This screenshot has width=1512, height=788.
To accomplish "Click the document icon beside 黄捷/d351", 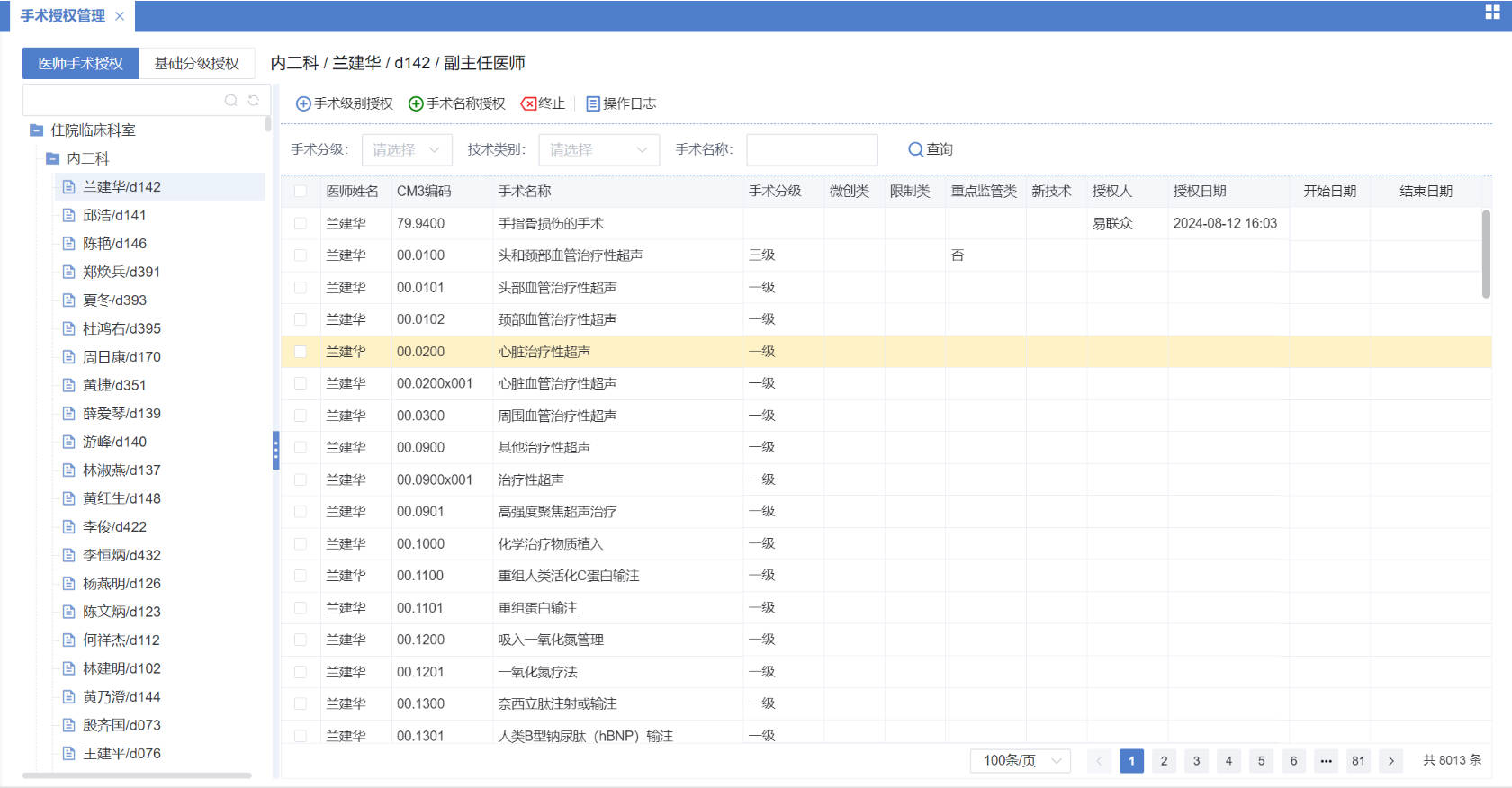I will (68, 385).
